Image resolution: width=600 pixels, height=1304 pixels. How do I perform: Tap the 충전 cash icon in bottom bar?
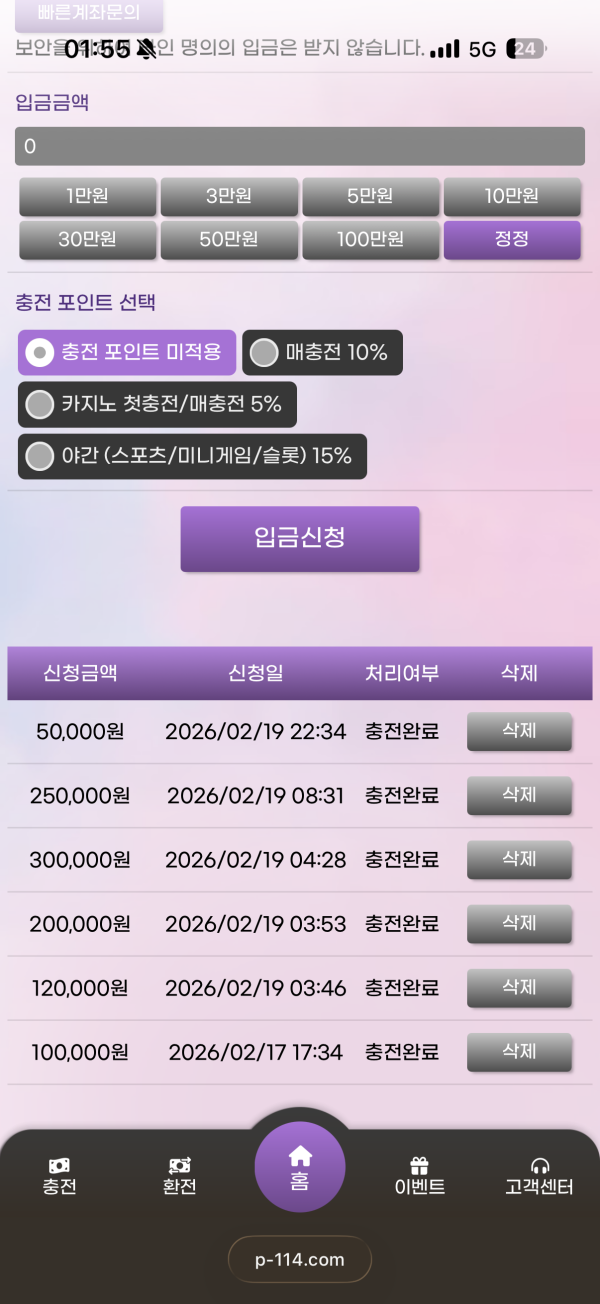click(59, 1166)
